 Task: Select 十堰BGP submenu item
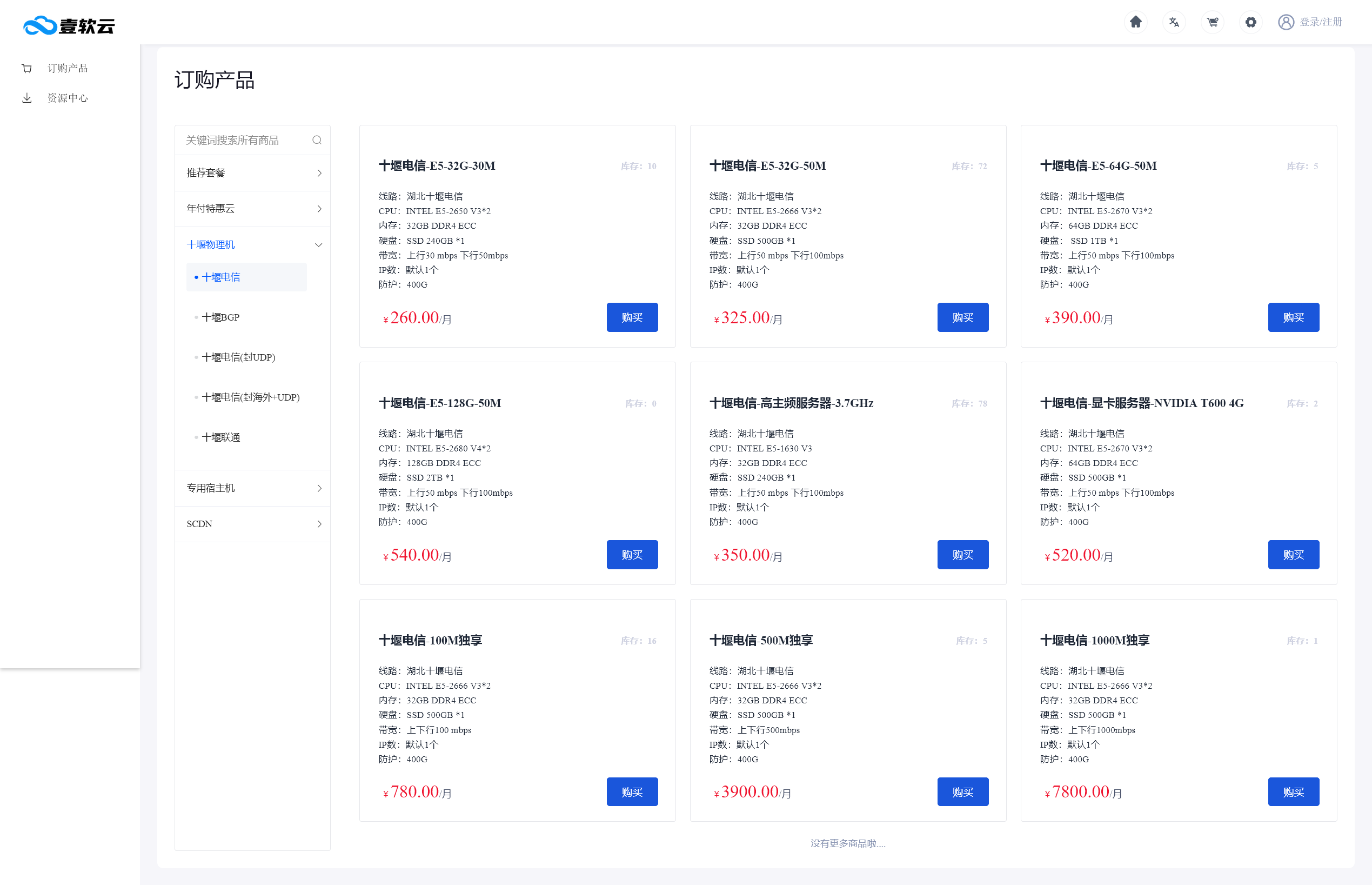point(221,317)
